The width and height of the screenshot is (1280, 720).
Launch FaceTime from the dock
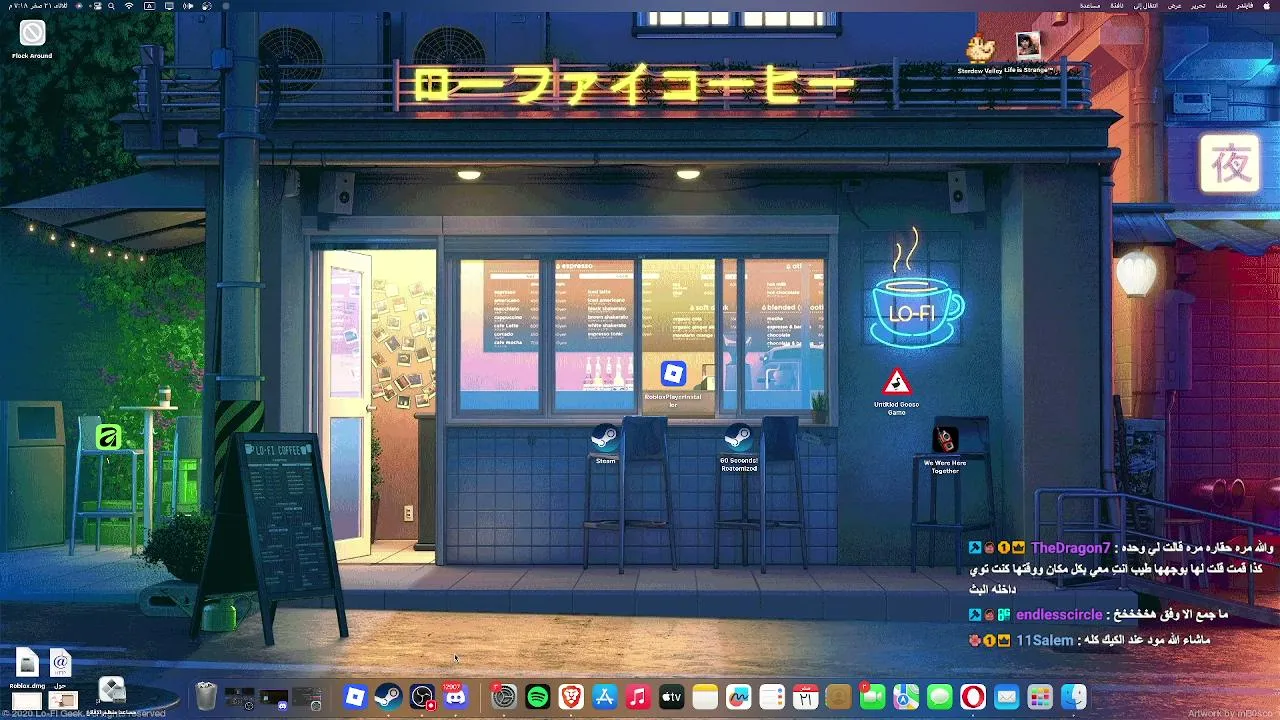[x=873, y=697]
